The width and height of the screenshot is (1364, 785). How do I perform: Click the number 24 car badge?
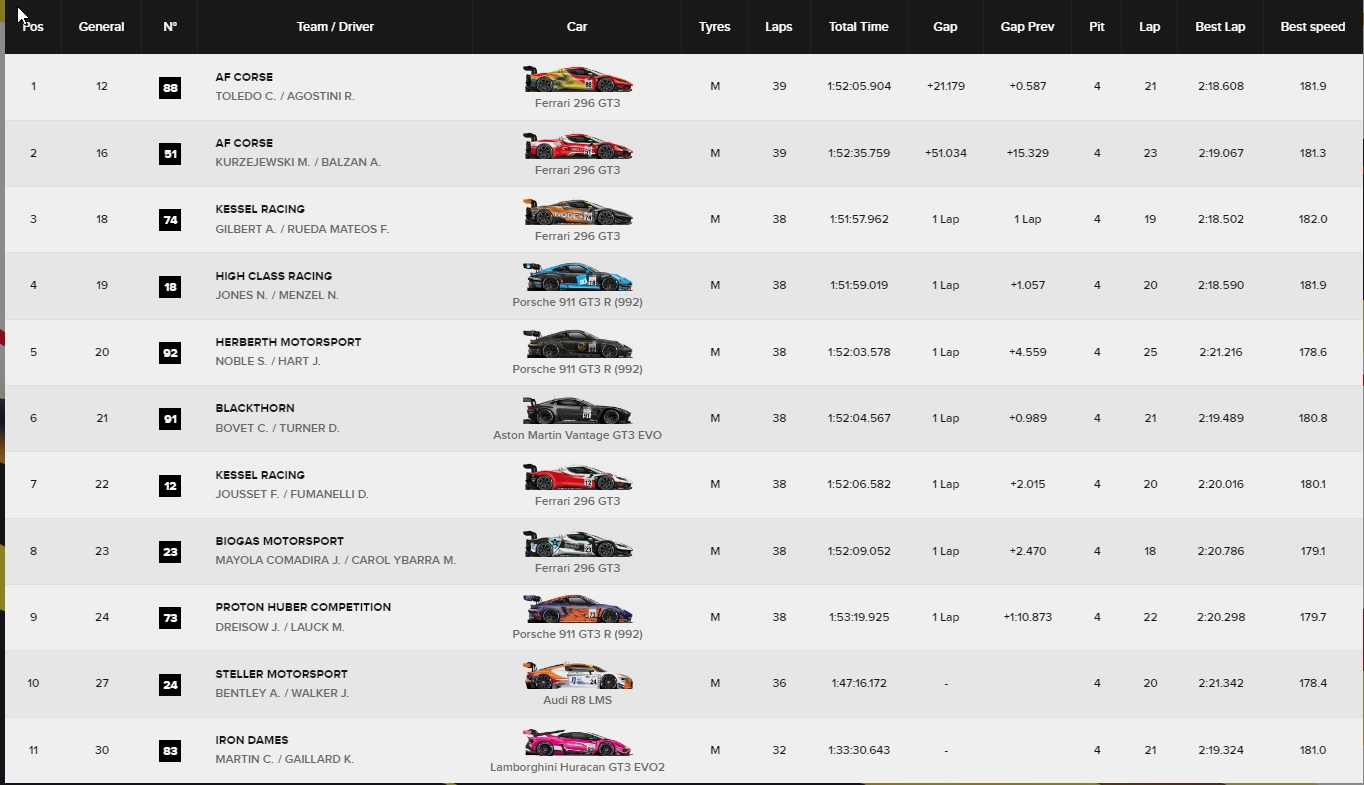point(170,684)
